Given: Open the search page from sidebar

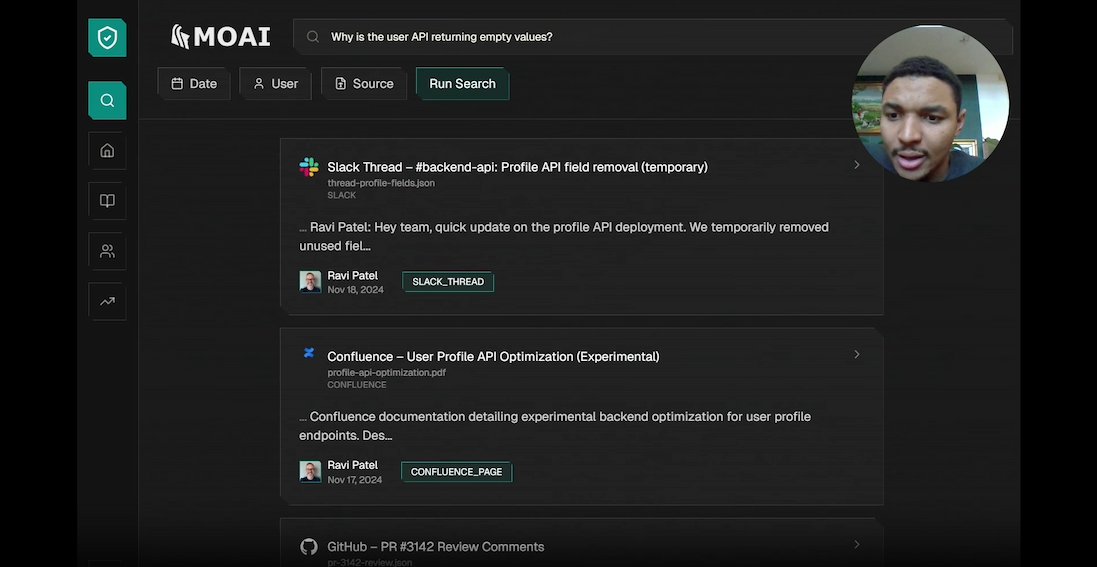Looking at the screenshot, I should 107,100.
